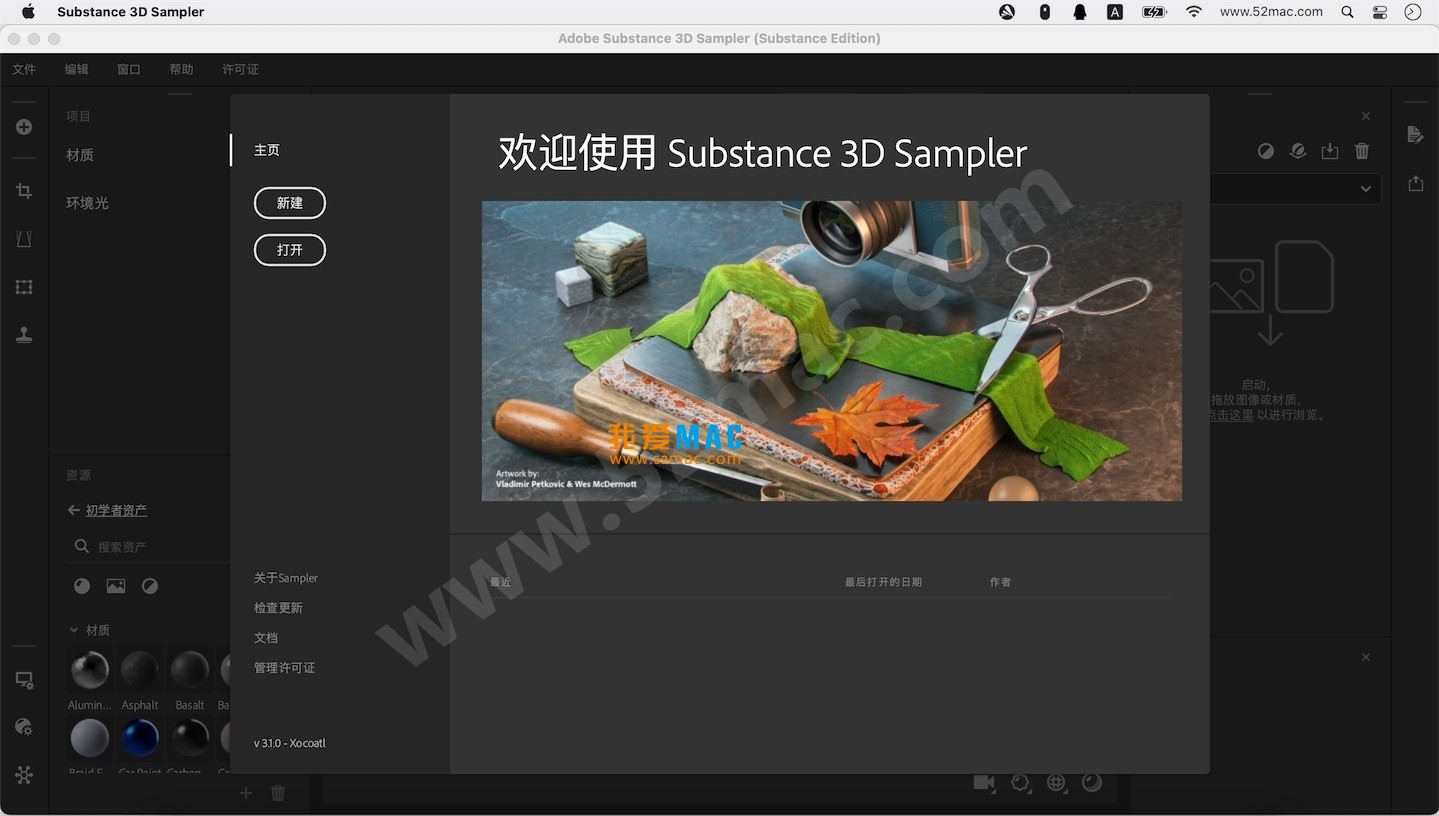Screen dimensions: 1439x816
Task: Click the notification bell menu bar icon
Action: 1080,12
